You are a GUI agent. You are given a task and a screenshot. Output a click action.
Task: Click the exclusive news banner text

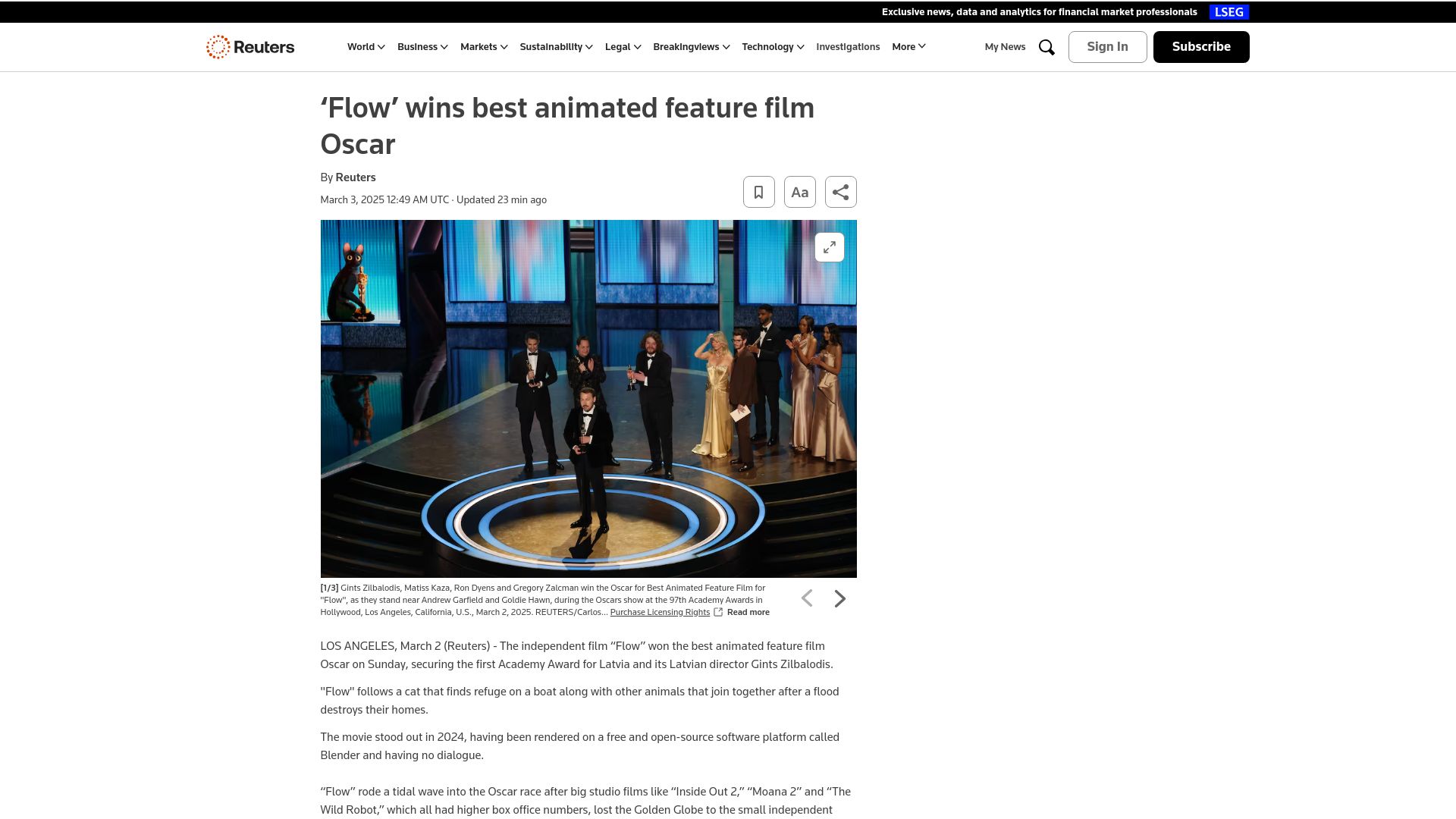1039,12
